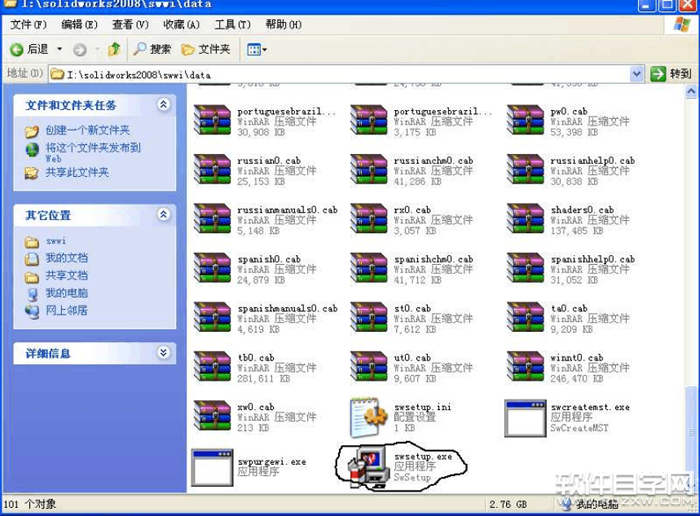700x516 pixels.
Task: Select the russianchm0.cab archive icon
Action: [x=369, y=170]
